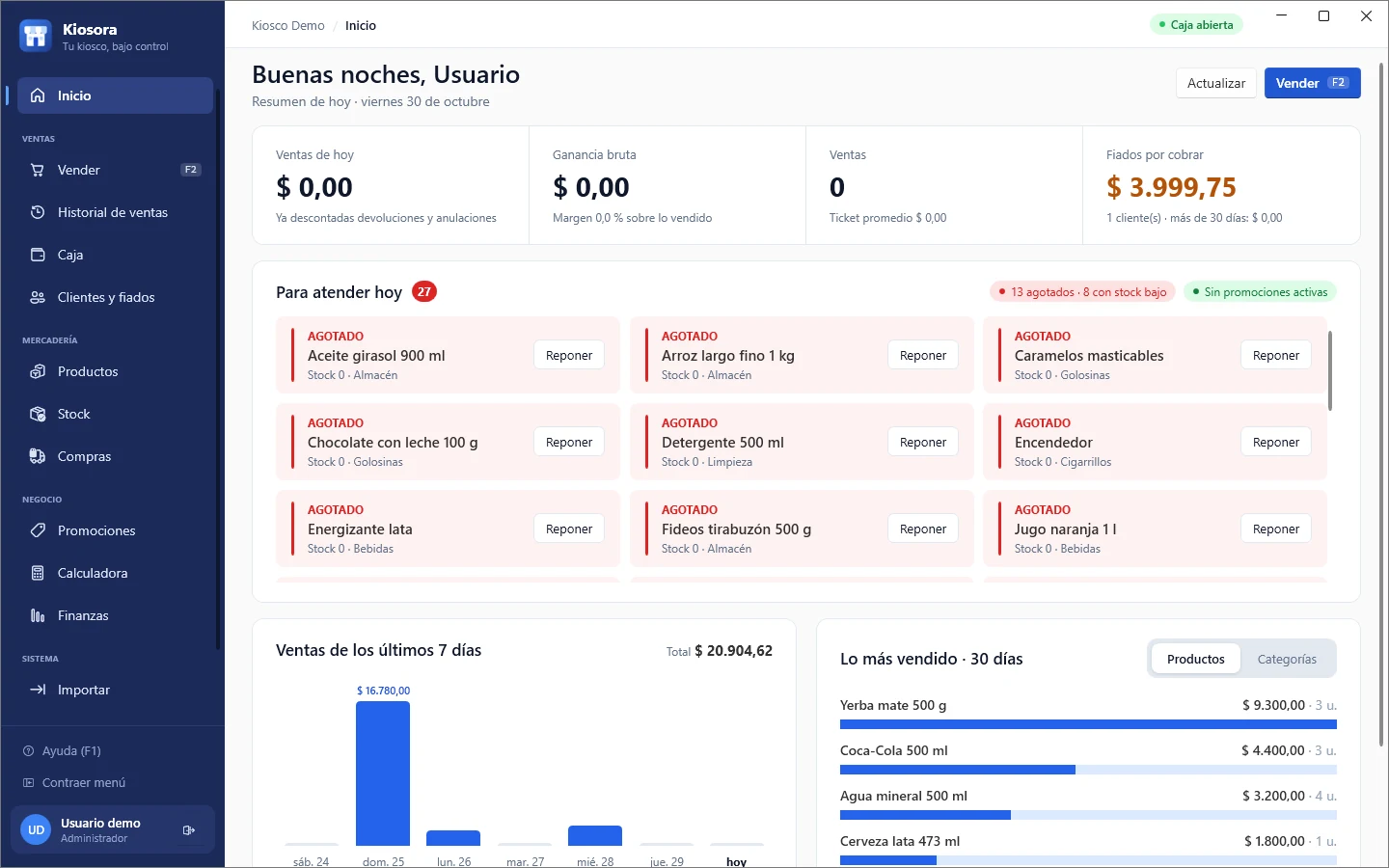Screen dimensions: 1389x868
Task: Switch to the Categorías tab
Action: point(1287,659)
